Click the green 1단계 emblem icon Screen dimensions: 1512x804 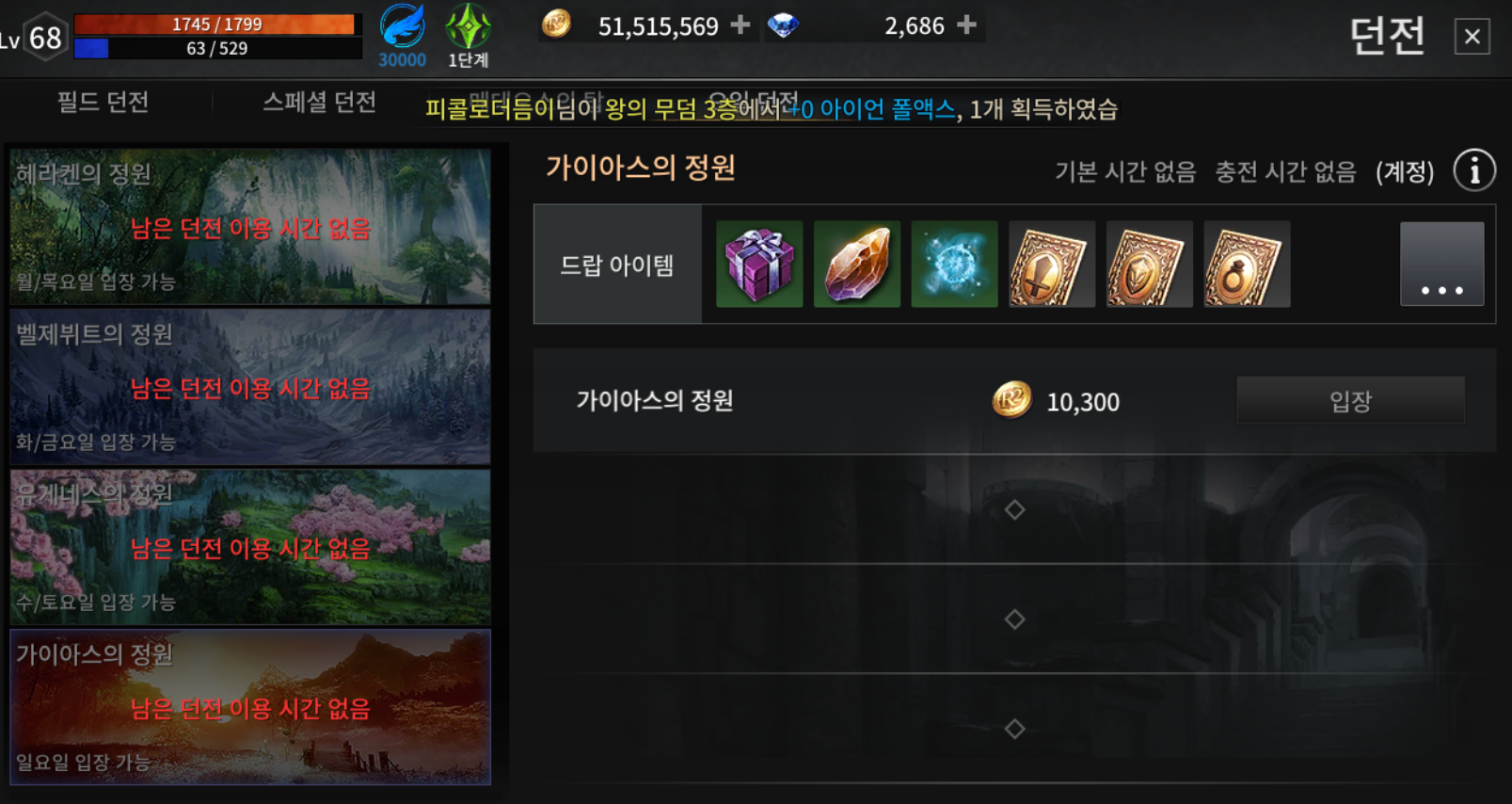click(468, 26)
